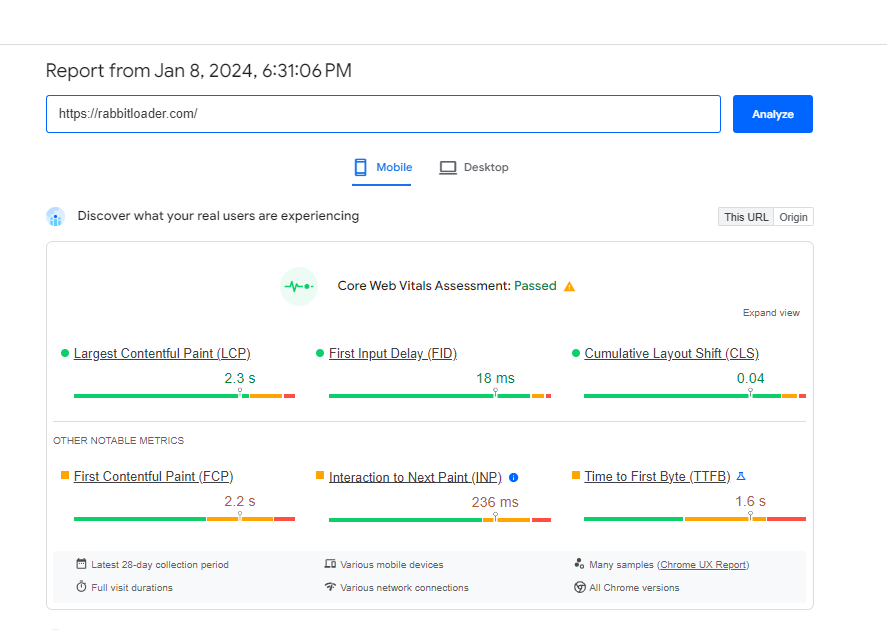Click the stopwatch icon beside Full visit durations
Viewport: 887px width, 630px height.
[x=81, y=588]
